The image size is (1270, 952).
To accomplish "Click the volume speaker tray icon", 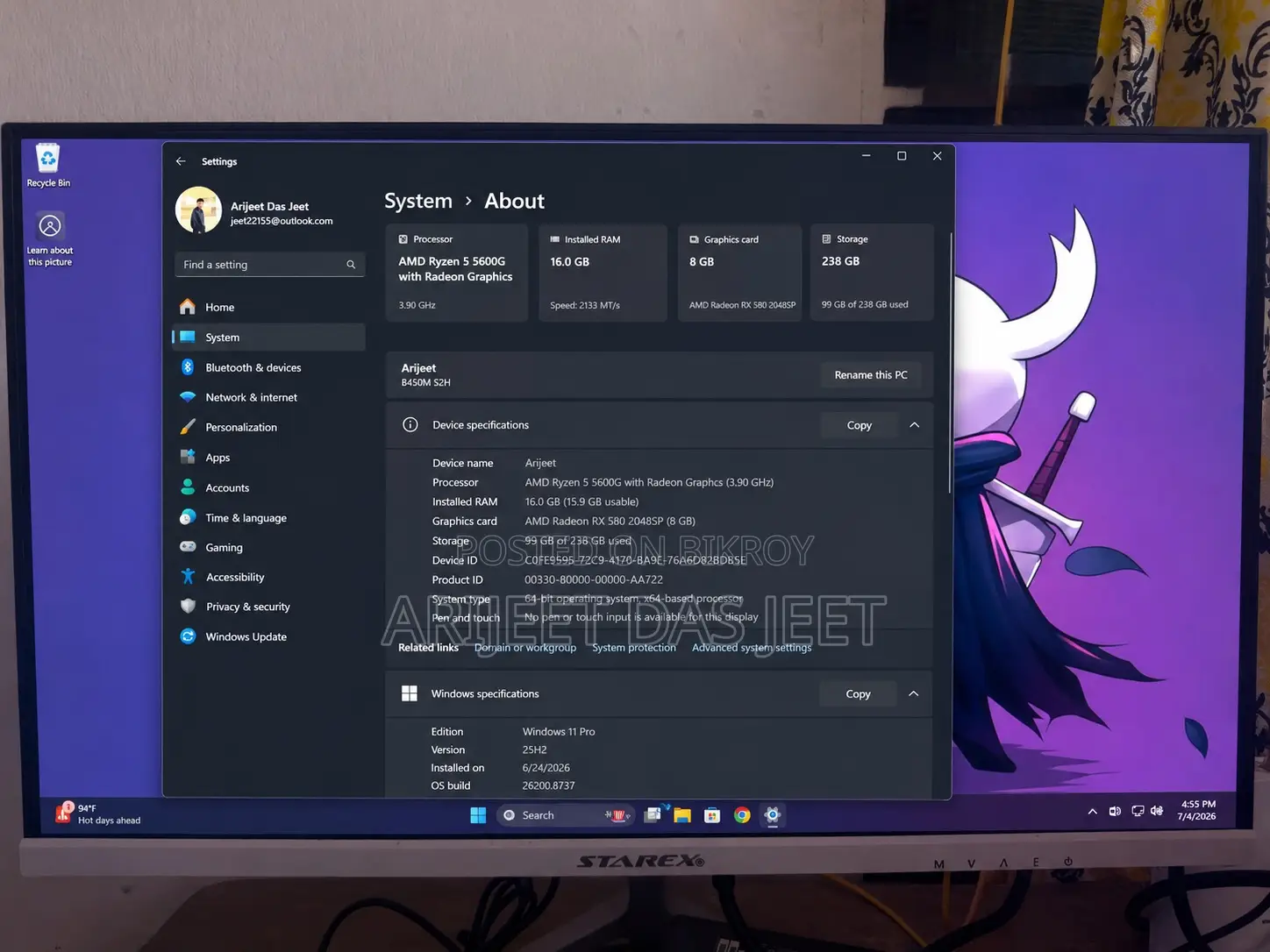I will (1158, 812).
